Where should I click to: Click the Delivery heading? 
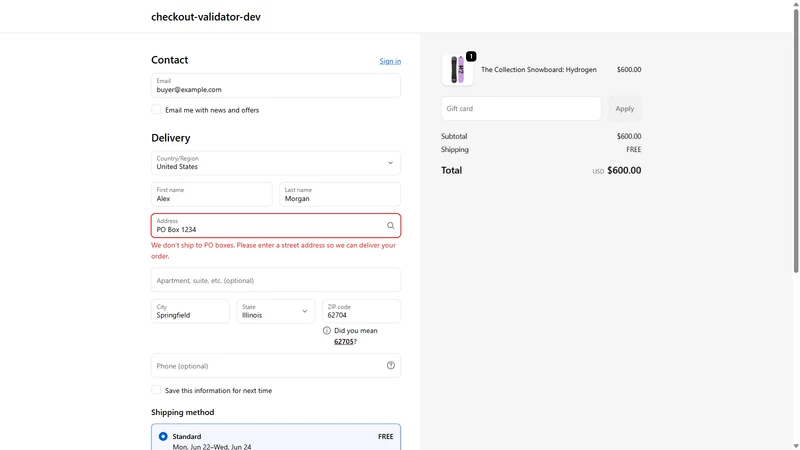pyautogui.click(x=170, y=138)
